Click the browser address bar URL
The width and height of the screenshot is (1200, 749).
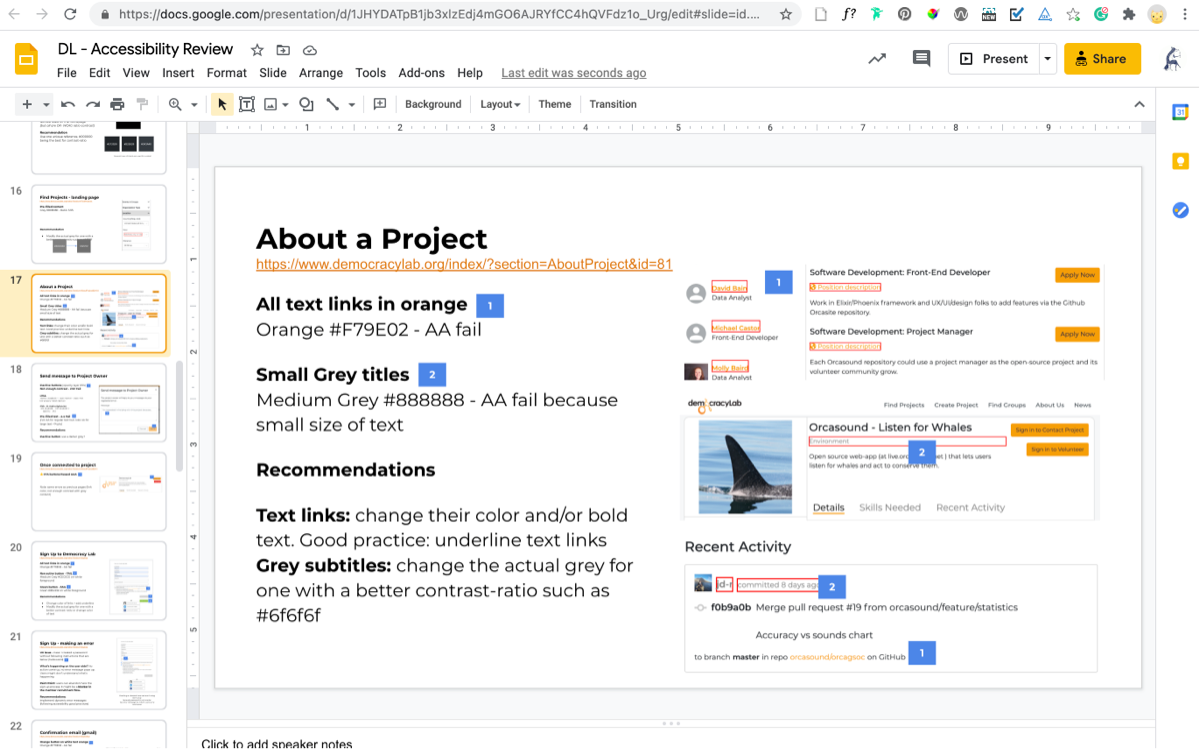tap(438, 15)
